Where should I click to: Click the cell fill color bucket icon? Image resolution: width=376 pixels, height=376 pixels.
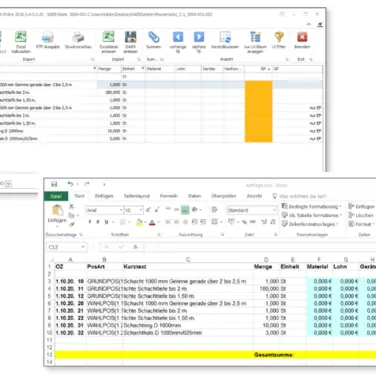pos(139,222)
